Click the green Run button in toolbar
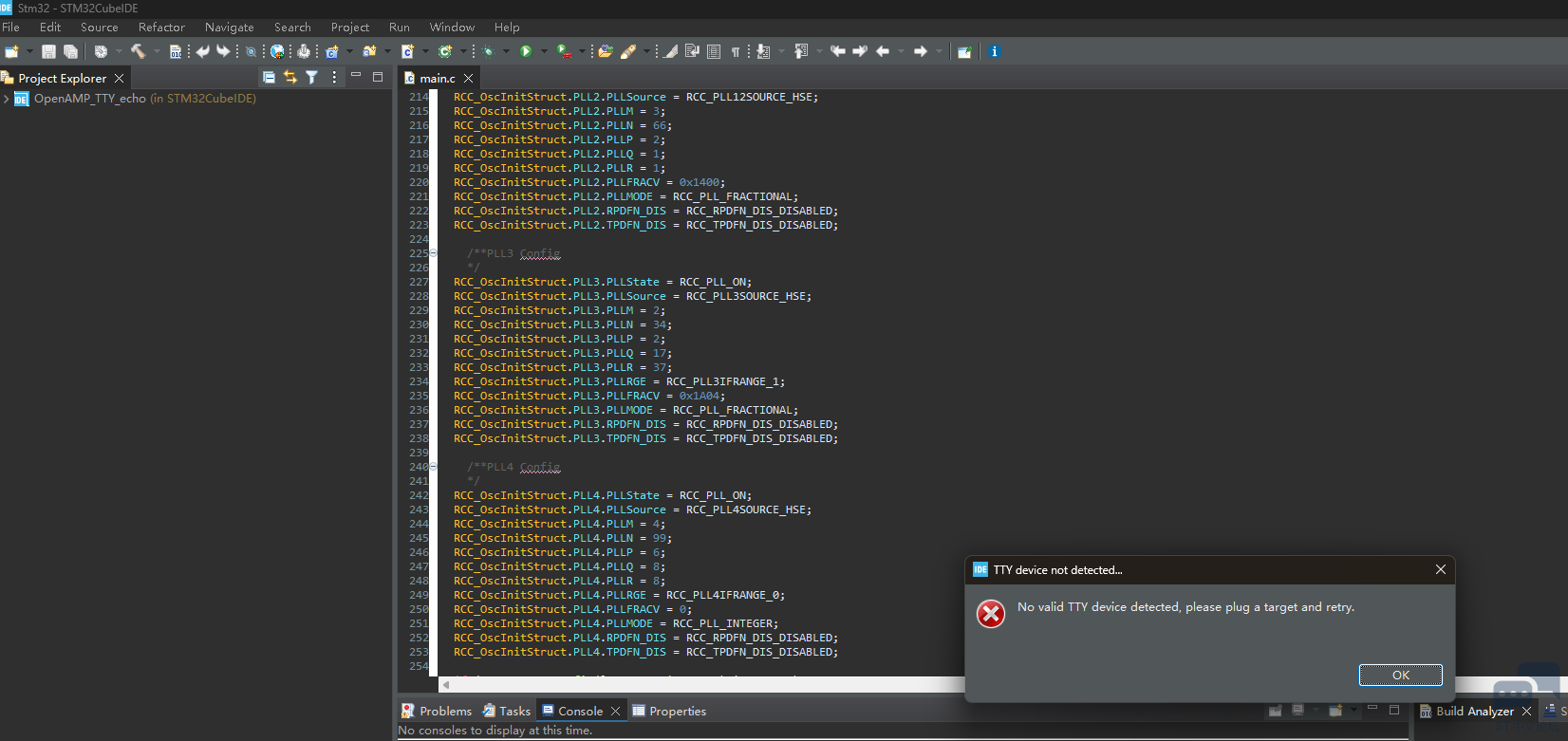 coord(526,51)
